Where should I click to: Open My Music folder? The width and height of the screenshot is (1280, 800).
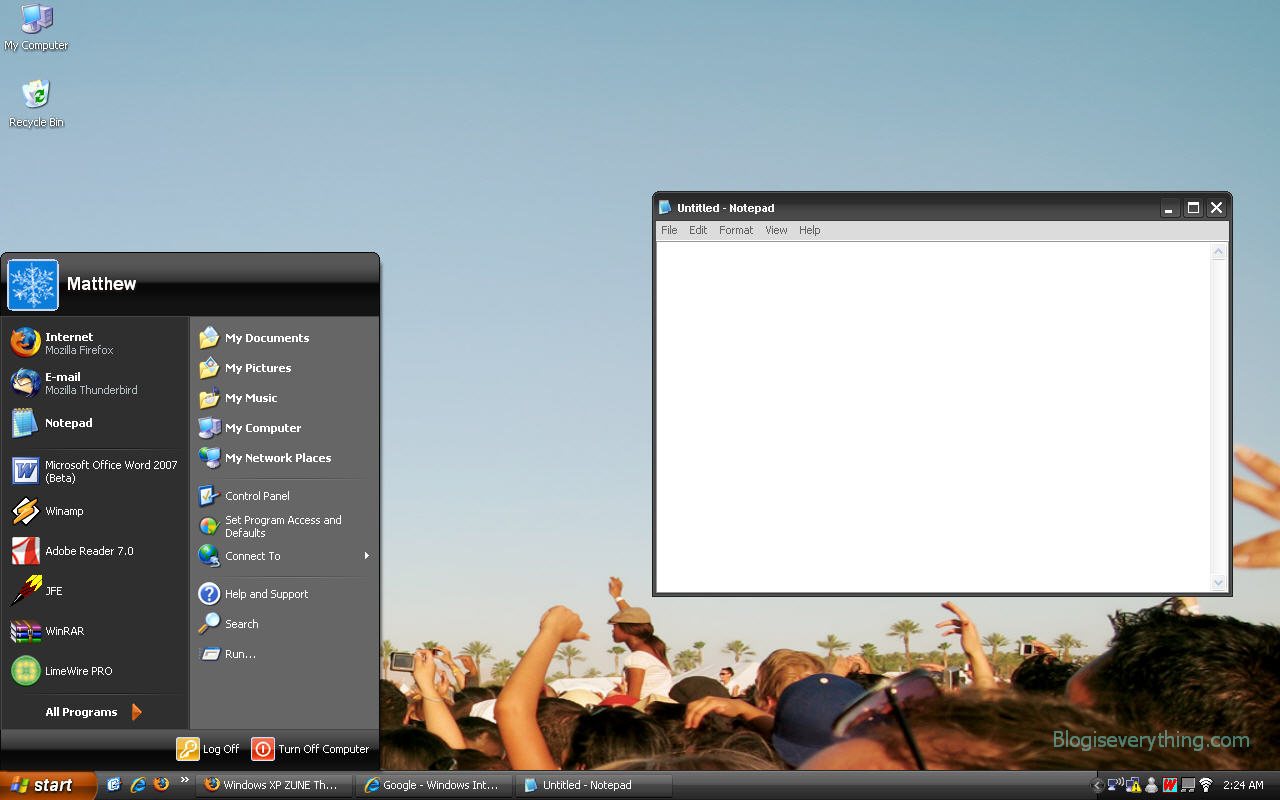tap(284, 398)
